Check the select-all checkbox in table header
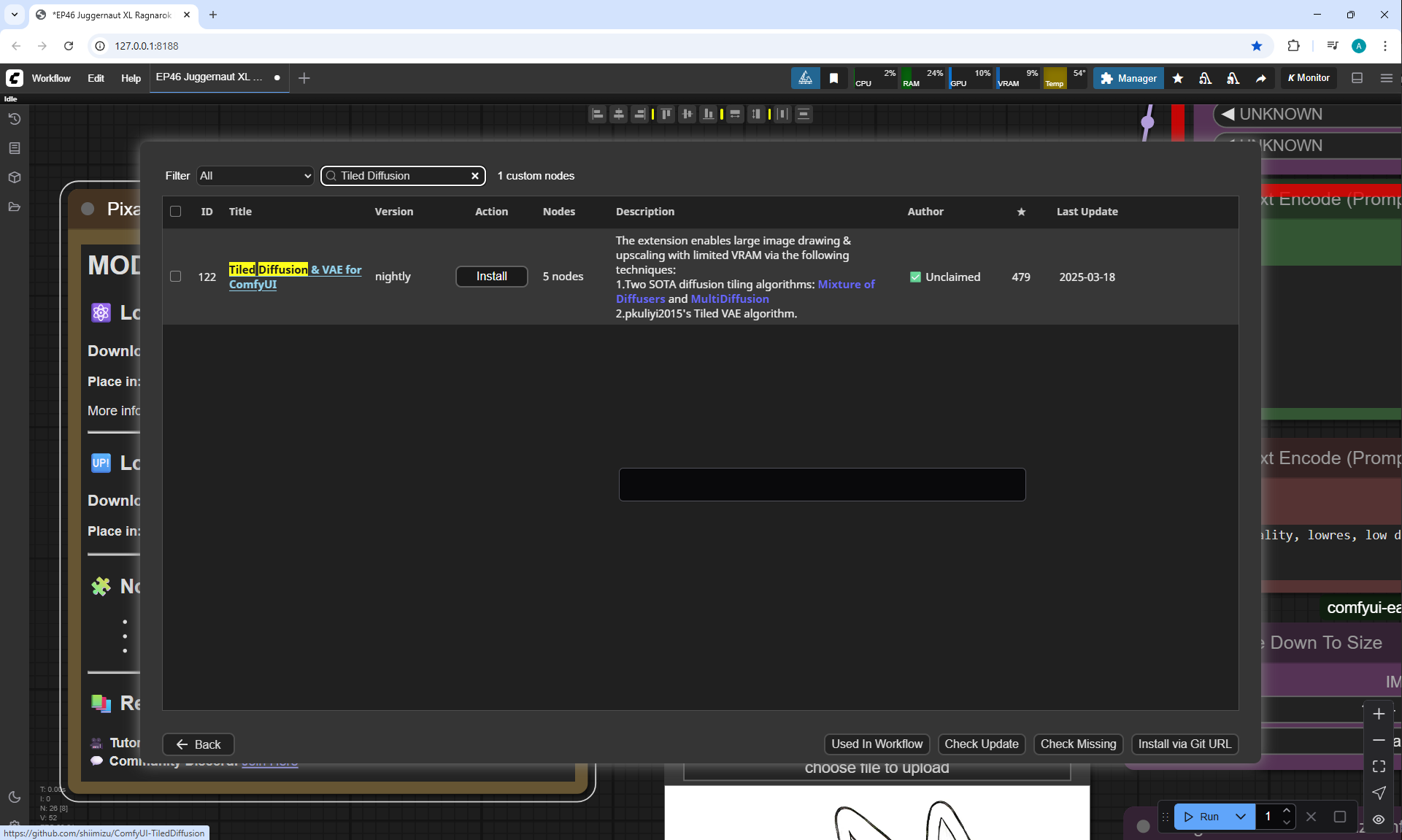The height and width of the screenshot is (840, 1402). click(x=175, y=212)
